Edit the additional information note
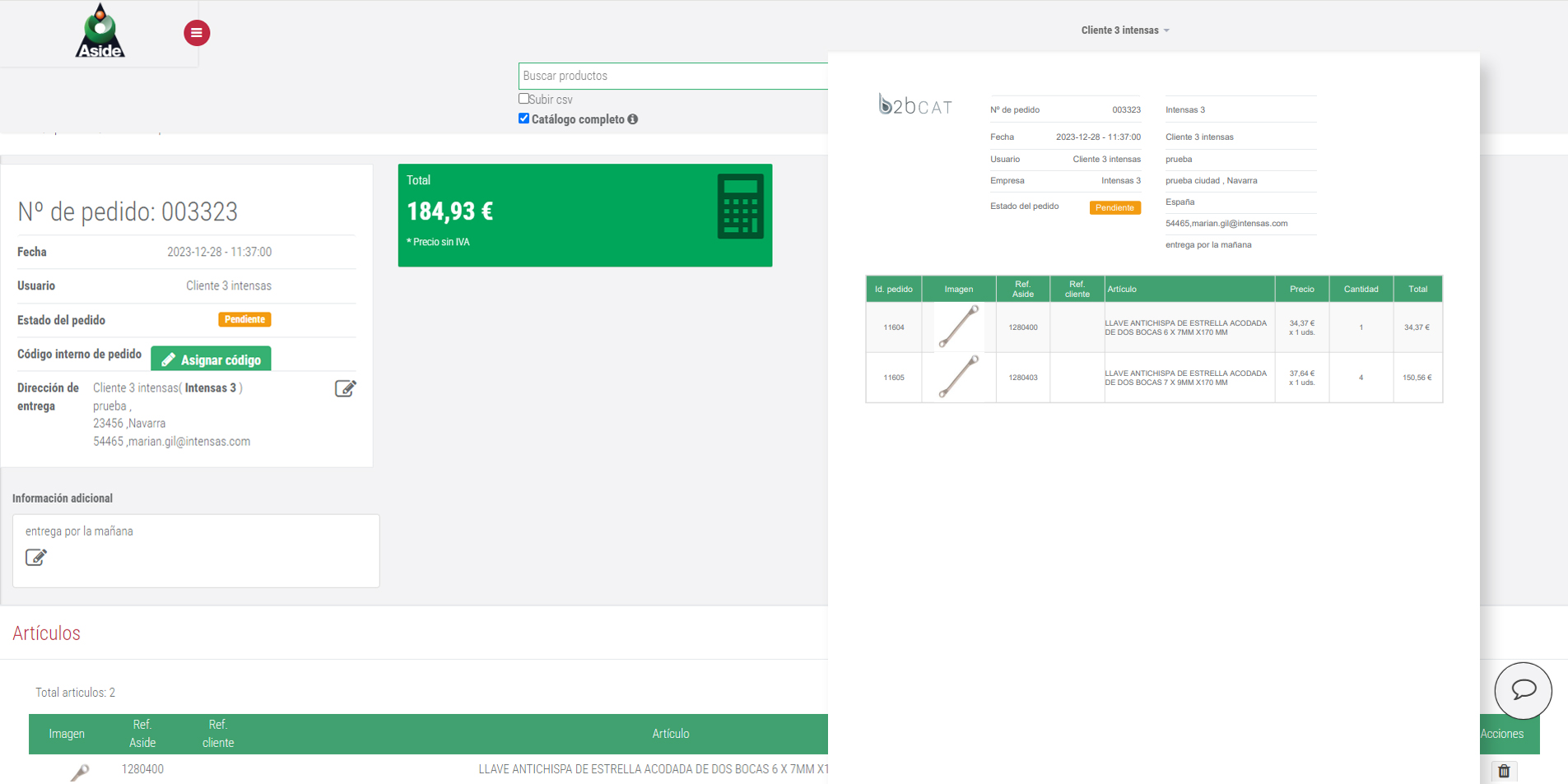The image size is (1568, 784). [x=36, y=557]
